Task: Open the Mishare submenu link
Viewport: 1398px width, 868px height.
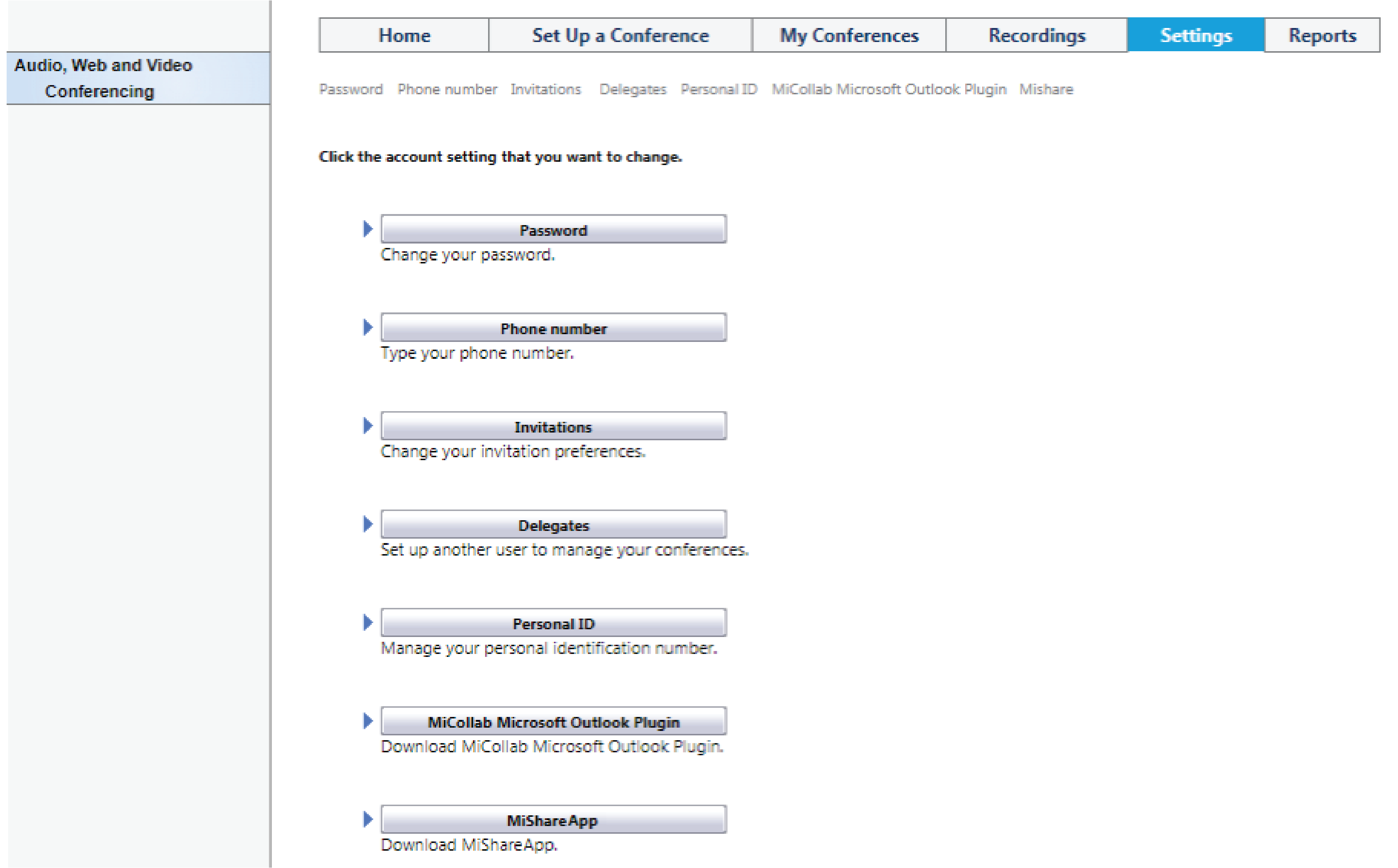Action: coord(1045,90)
